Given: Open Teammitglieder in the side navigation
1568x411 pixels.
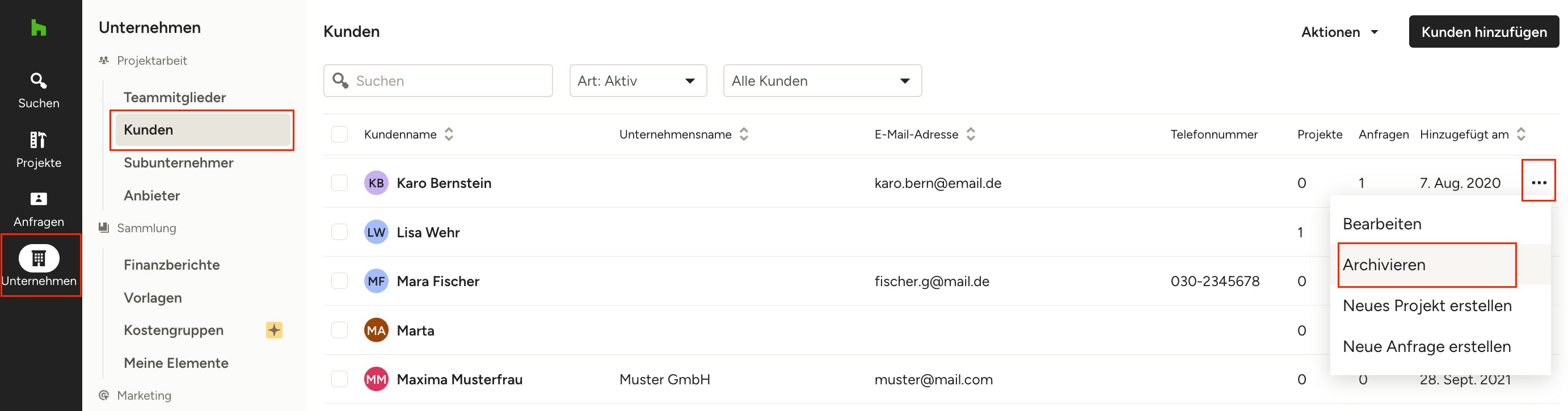Looking at the screenshot, I should point(175,98).
